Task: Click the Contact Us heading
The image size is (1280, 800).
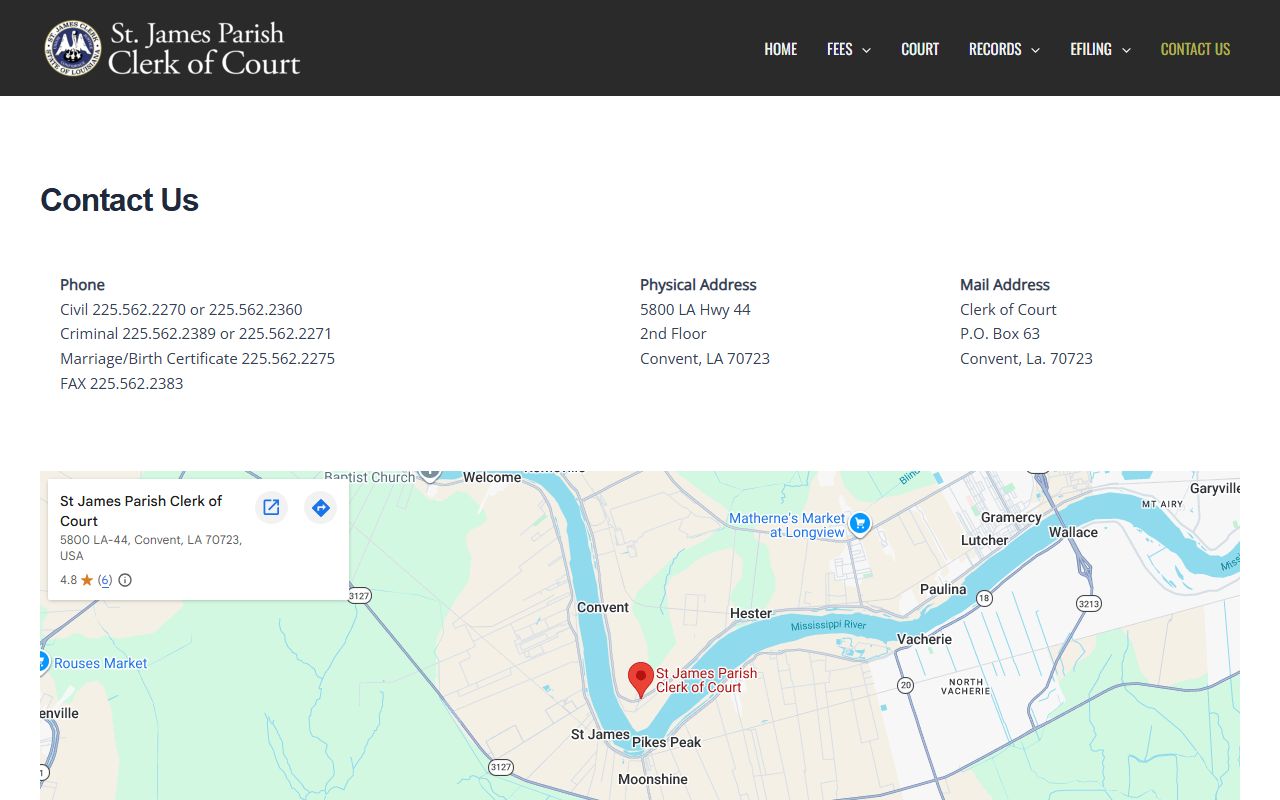Action: [119, 200]
